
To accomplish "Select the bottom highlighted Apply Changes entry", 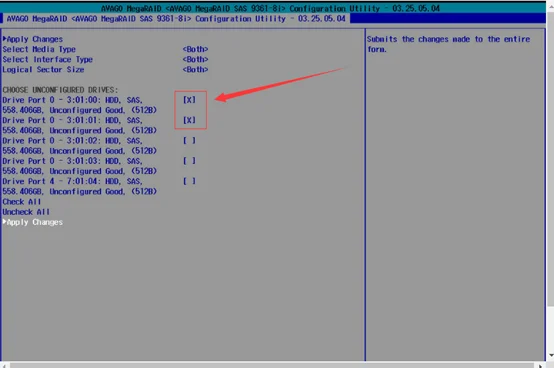I will point(33,222).
